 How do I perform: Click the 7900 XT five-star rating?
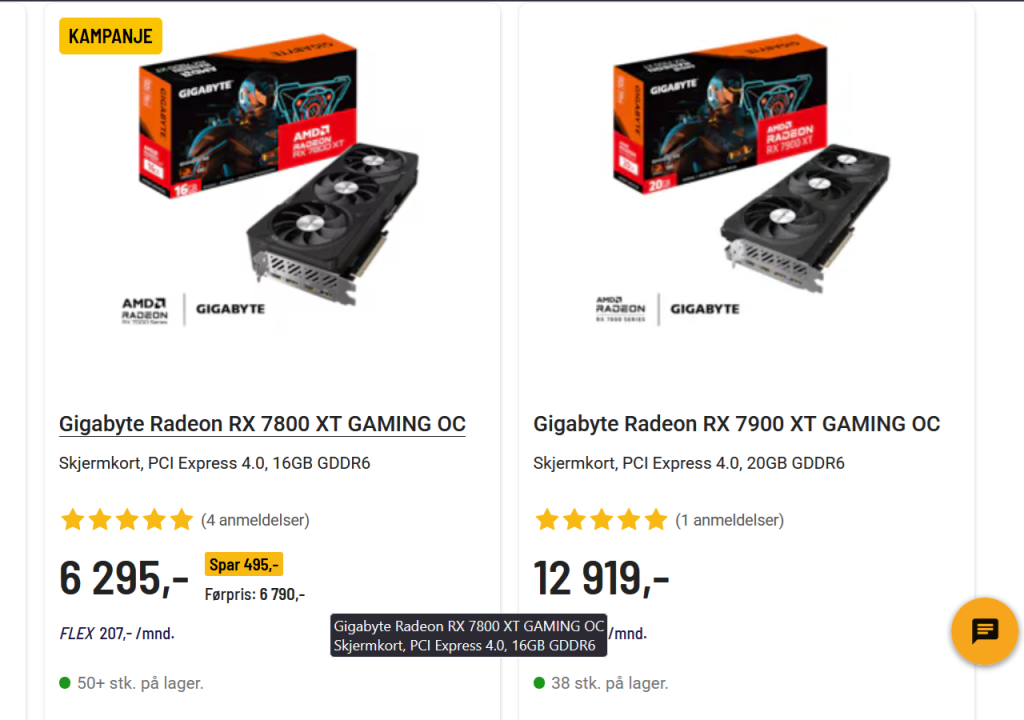tap(600, 520)
